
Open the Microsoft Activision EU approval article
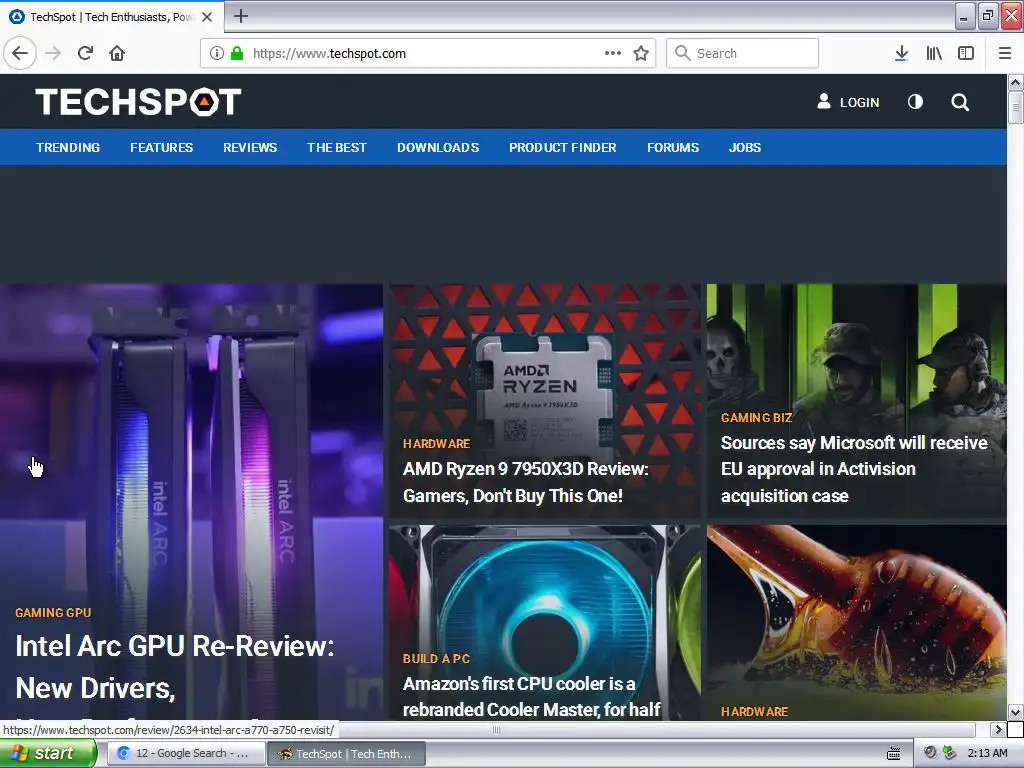tap(854, 469)
